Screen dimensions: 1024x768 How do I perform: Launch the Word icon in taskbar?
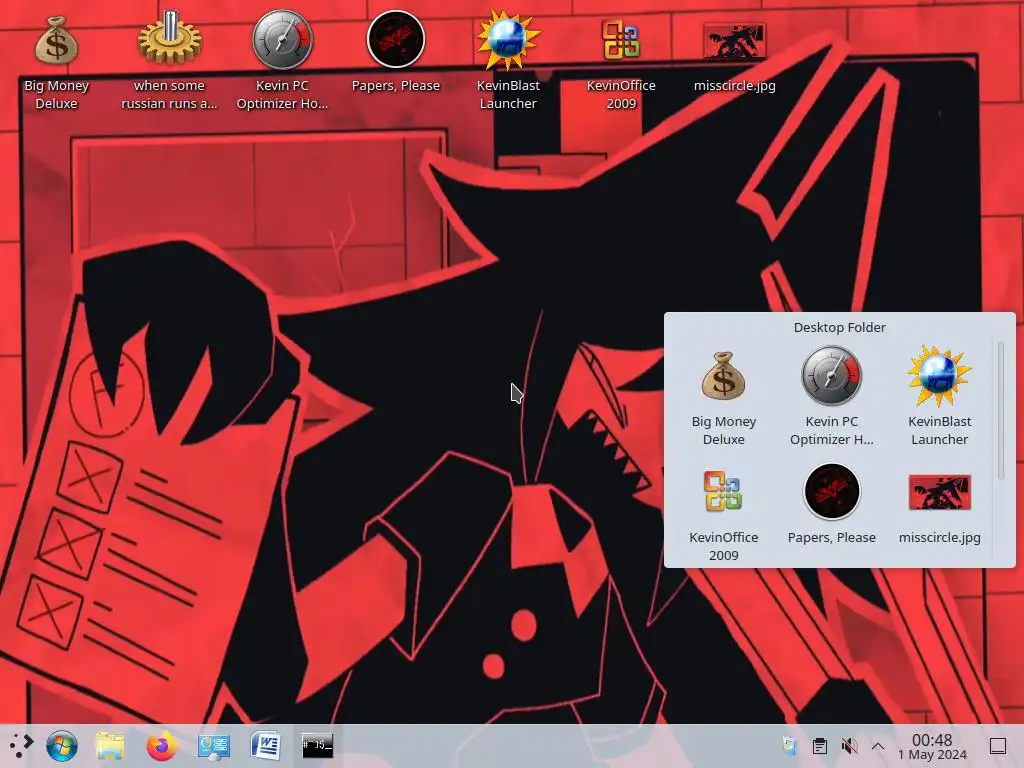tap(265, 745)
